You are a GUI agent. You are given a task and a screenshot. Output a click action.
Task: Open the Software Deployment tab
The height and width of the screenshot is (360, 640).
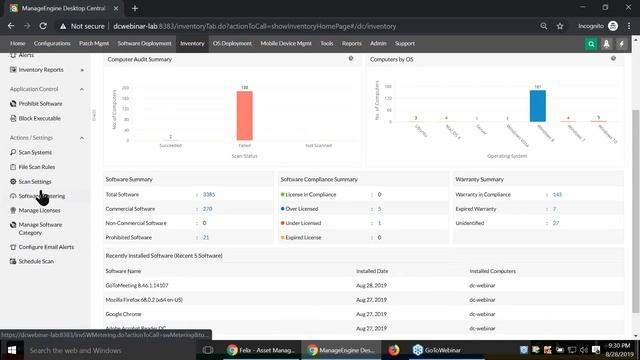click(144, 44)
